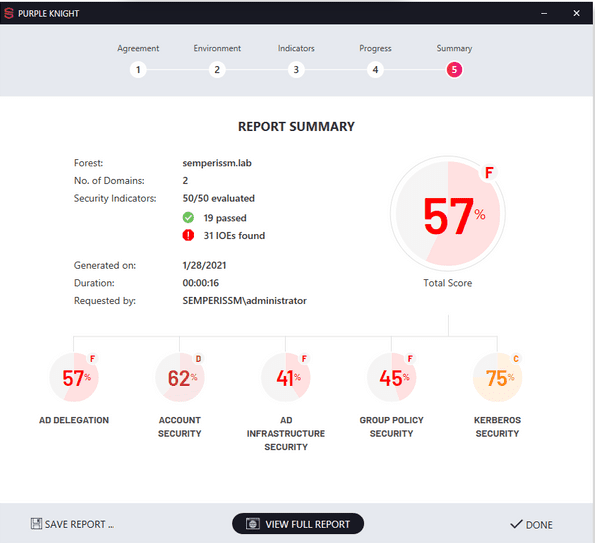Select step 3 Indicators circle
This screenshot has width=595, height=543.
[x=296, y=70]
